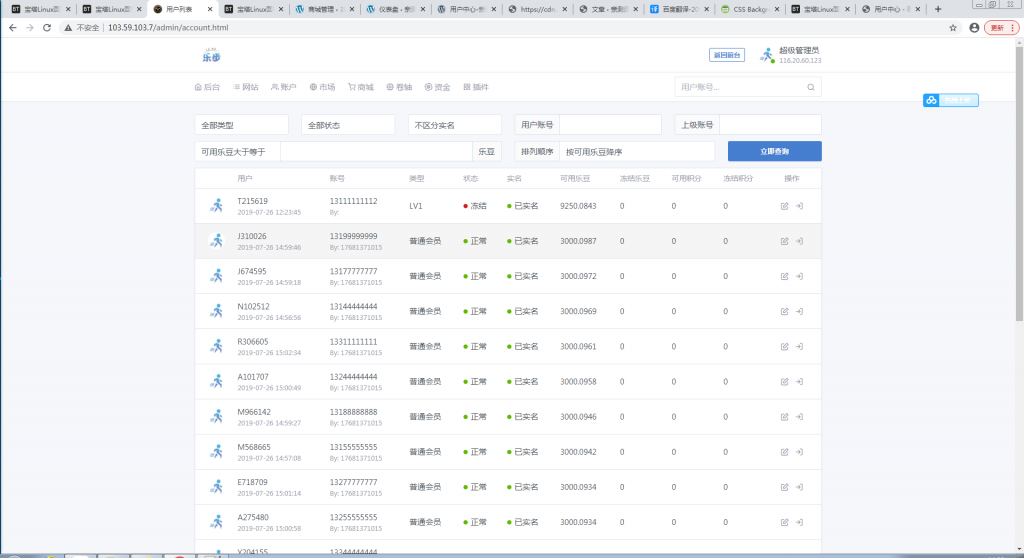Open edit icon for user N102512
Image resolution: width=1024 pixels, height=558 pixels.
(784, 311)
